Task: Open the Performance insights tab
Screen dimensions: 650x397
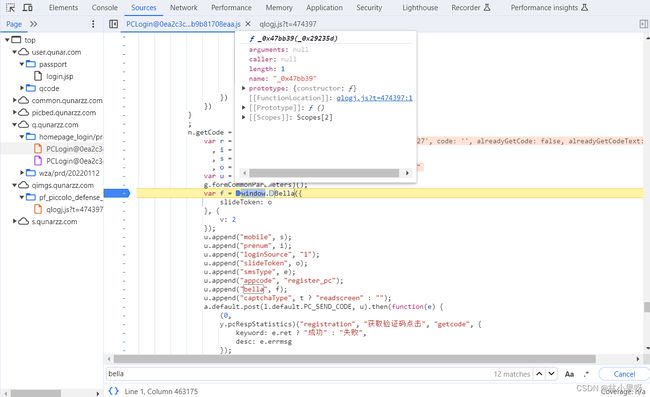Action: pyautogui.click(x=549, y=7)
